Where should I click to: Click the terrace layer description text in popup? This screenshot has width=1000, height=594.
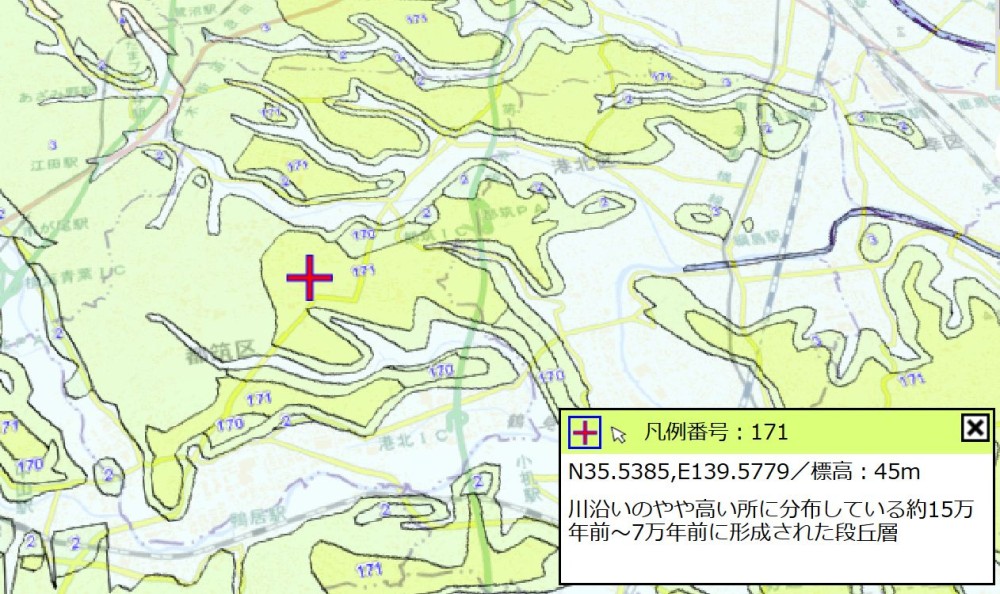point(770,520)
